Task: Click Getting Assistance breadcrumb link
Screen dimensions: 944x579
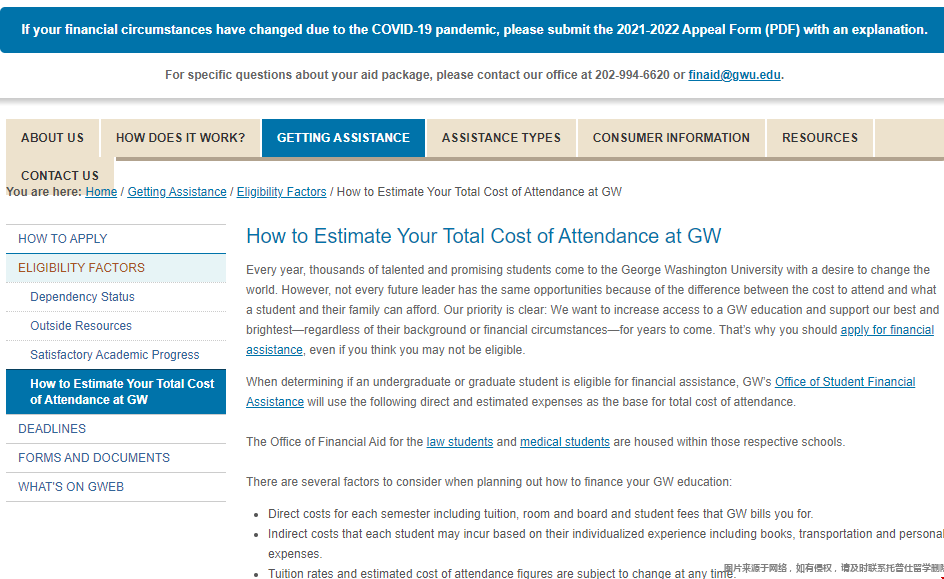Action: (x=177, y=191)
